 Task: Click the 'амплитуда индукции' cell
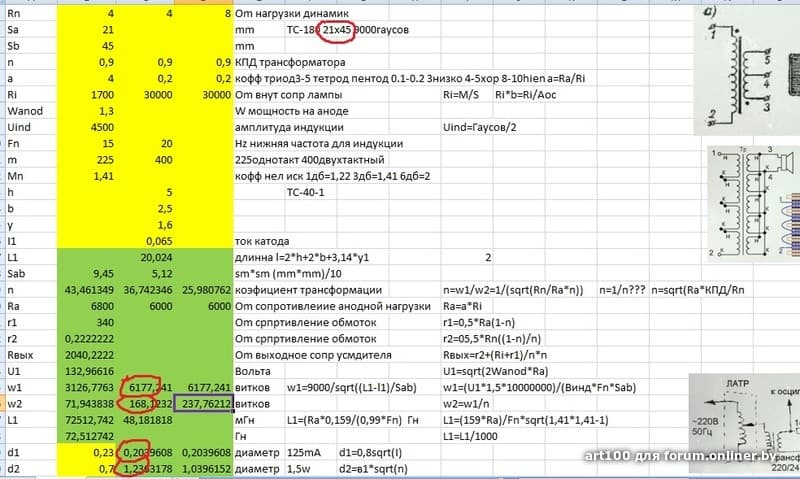(x=289, y=127)
